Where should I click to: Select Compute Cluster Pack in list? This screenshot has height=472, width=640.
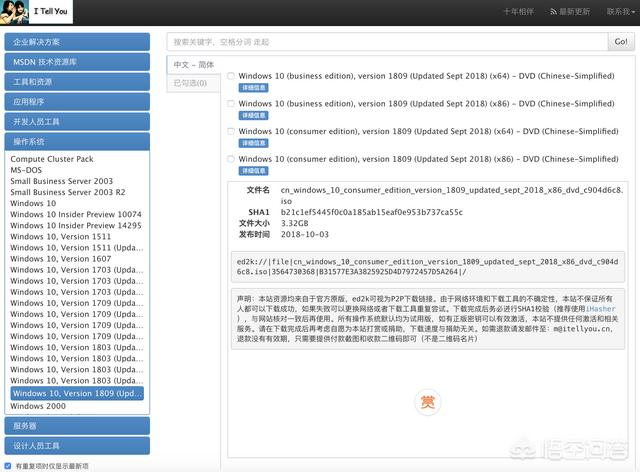click(52, 159)
